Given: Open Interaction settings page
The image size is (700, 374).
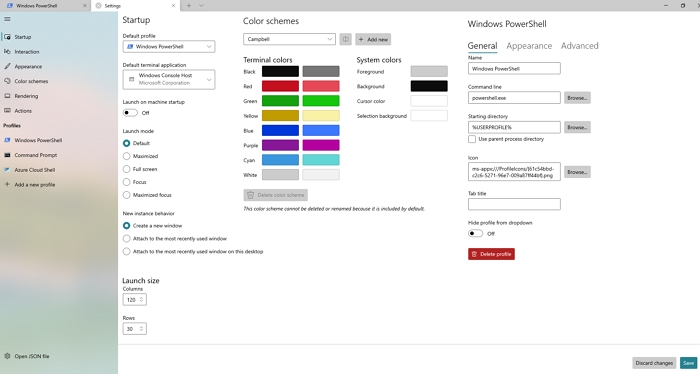Looking at the screenshot, I should (27, 52).
